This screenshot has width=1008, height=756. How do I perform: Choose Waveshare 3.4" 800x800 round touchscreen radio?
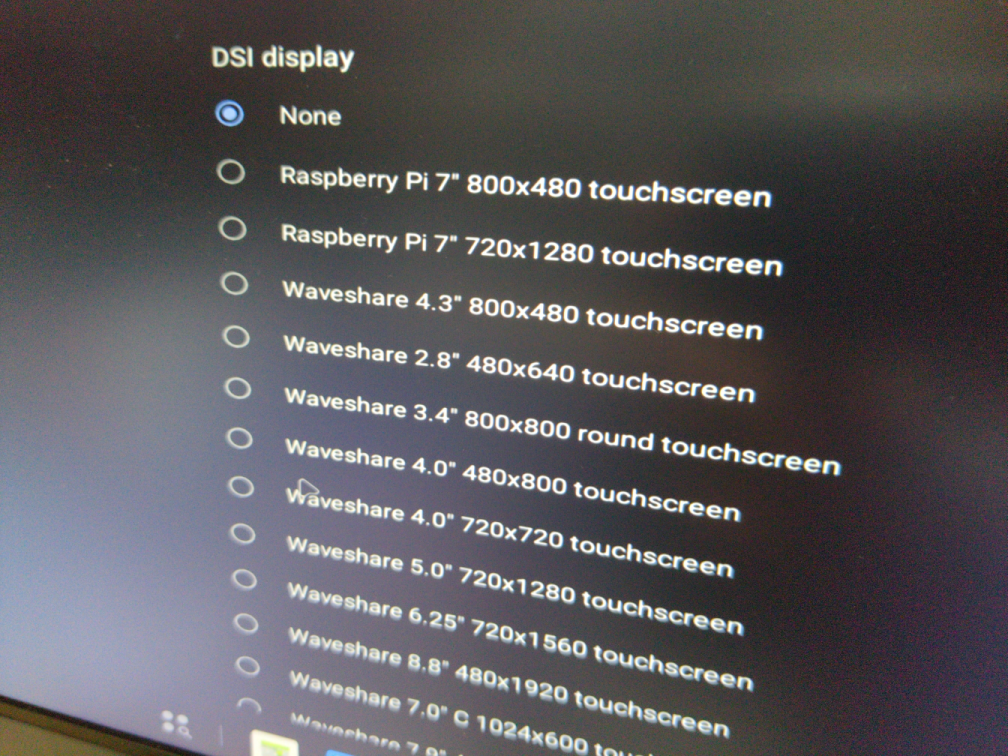(238, 388)
